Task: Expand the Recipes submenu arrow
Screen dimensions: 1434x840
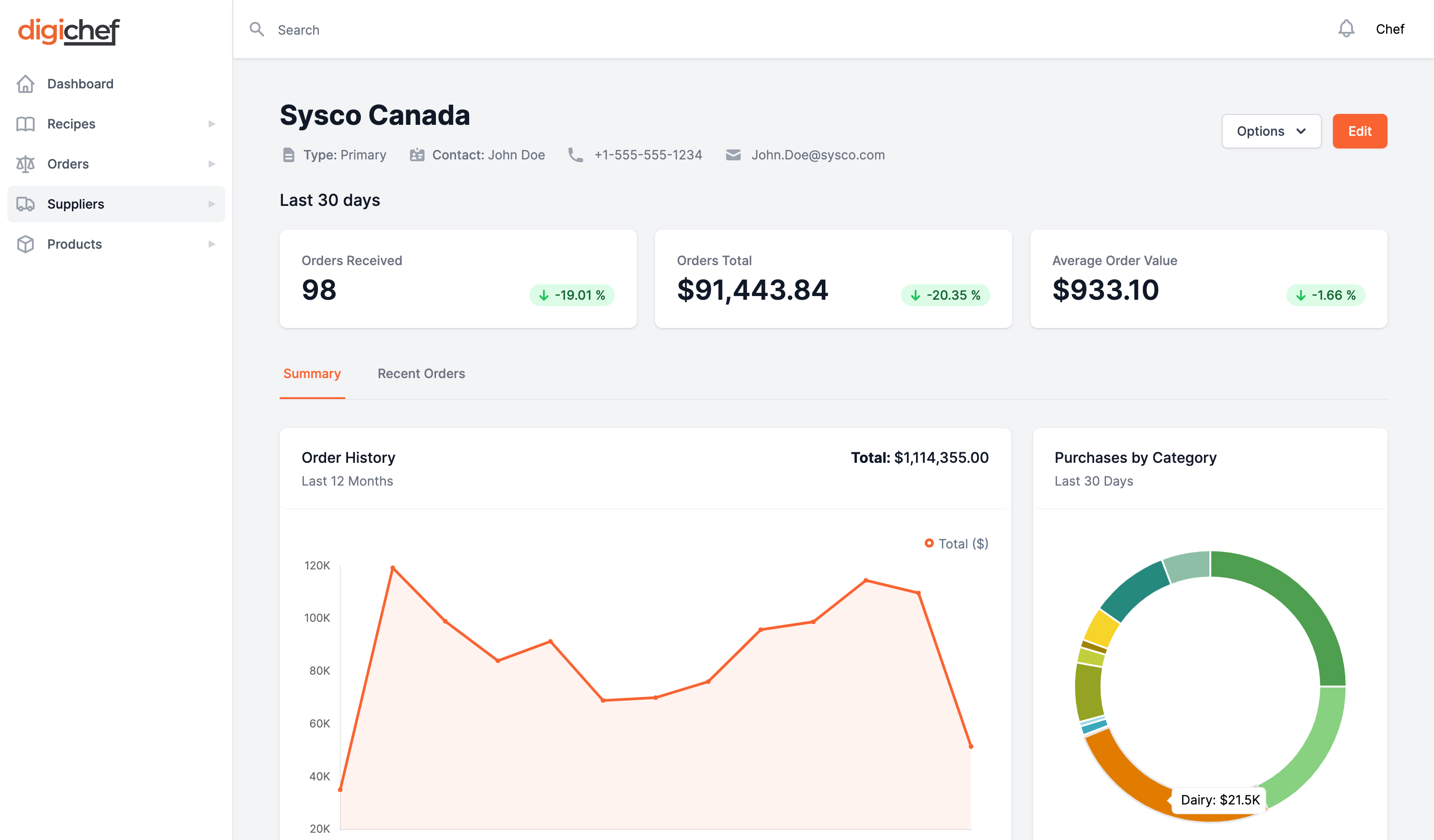Action: [x=212, y=124]
